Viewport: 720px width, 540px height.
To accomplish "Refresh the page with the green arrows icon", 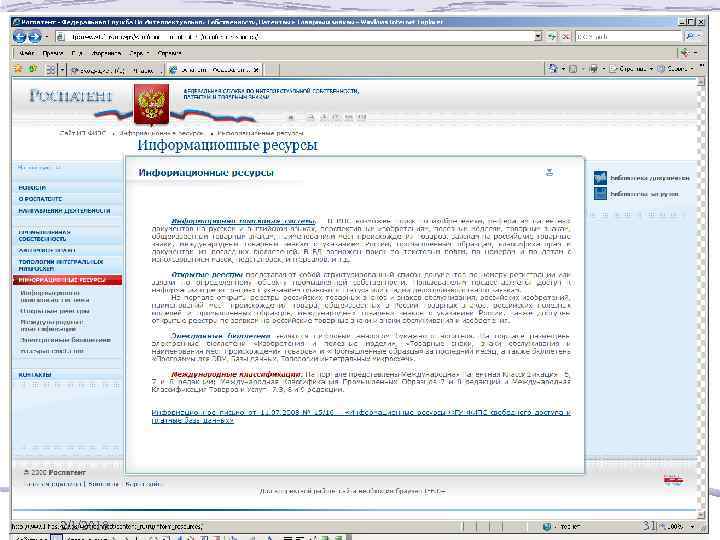I will point(552,36).
